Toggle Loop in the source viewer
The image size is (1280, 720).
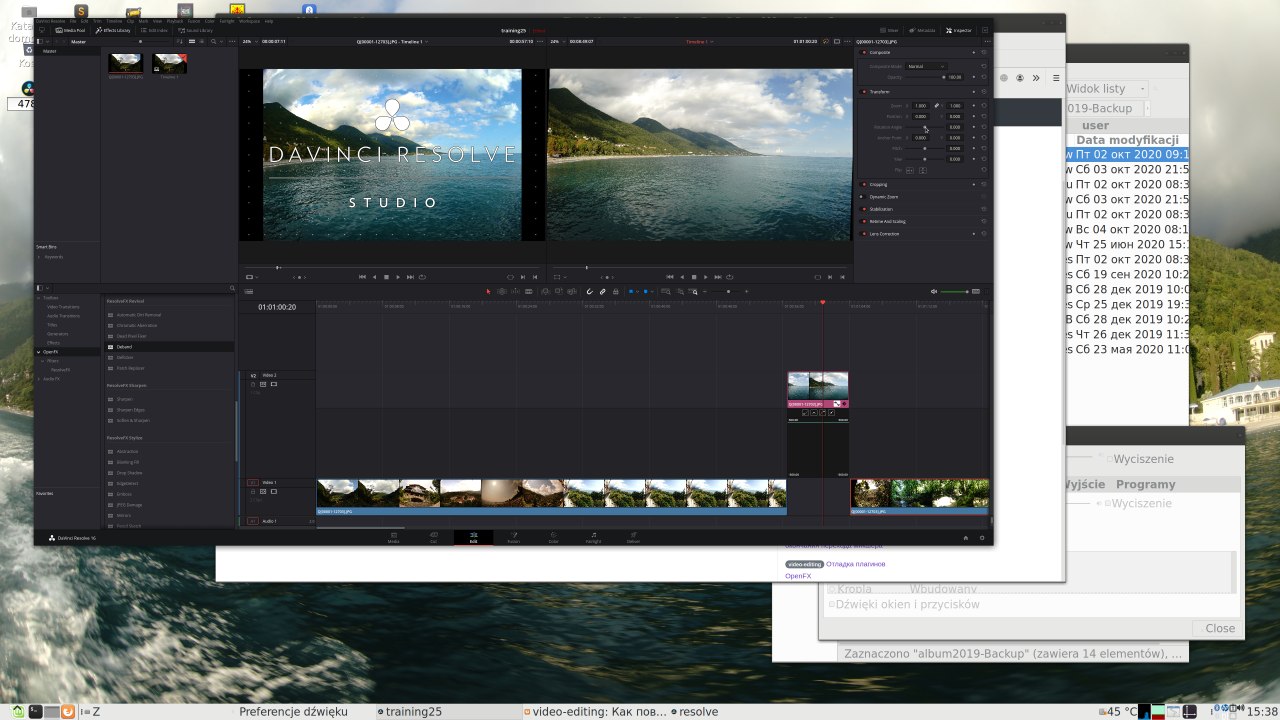(x=422, y=277)
